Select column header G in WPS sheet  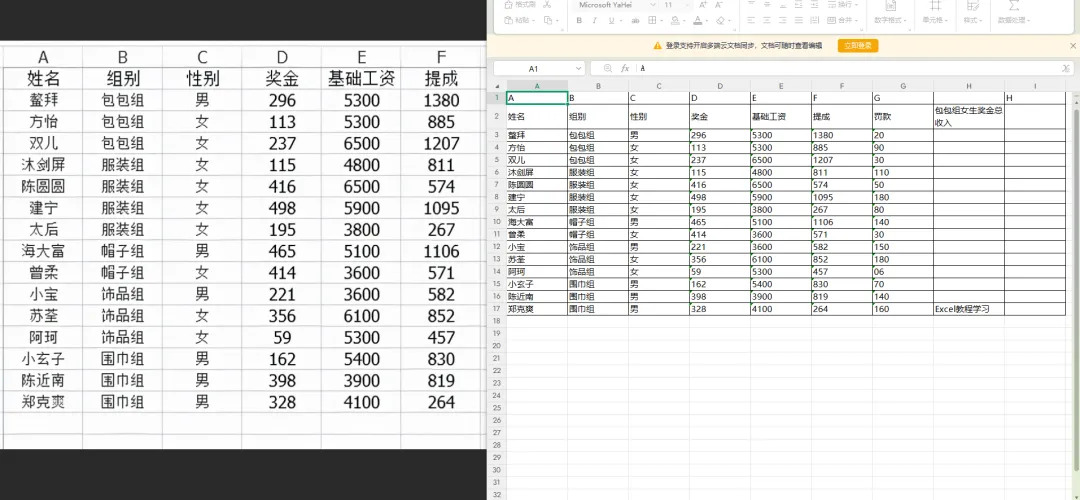pos(903,86)
